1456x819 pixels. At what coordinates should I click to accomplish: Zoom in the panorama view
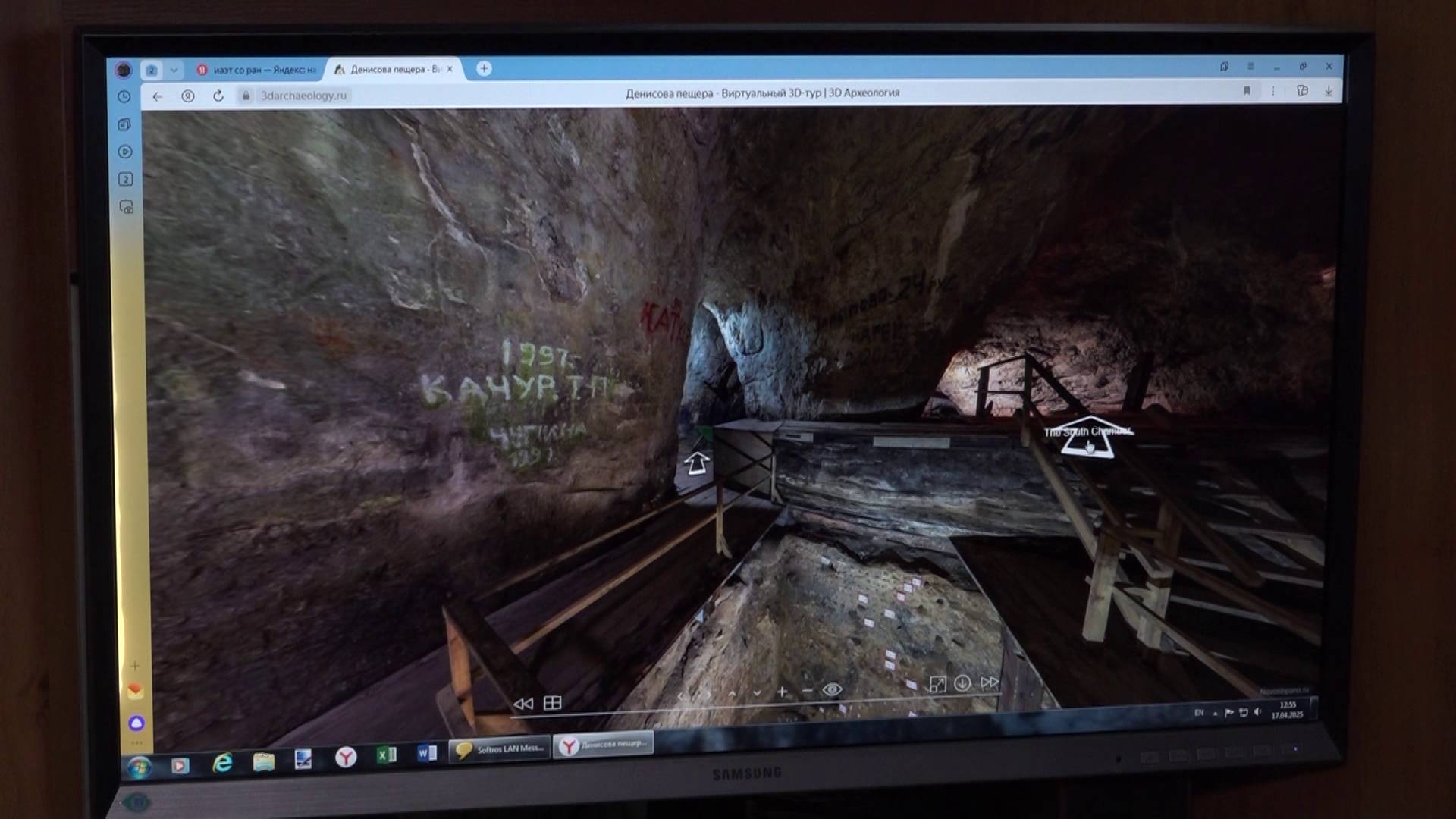782,692
